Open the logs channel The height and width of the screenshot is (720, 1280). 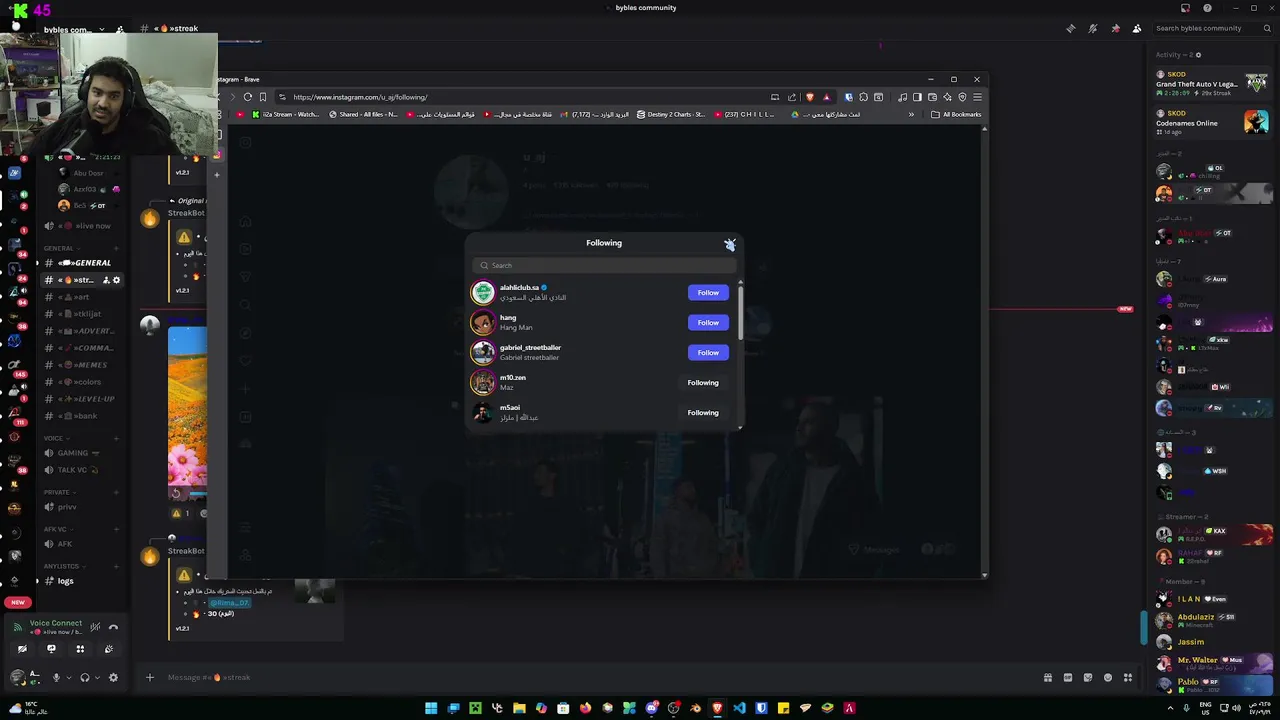click(82, 581)
